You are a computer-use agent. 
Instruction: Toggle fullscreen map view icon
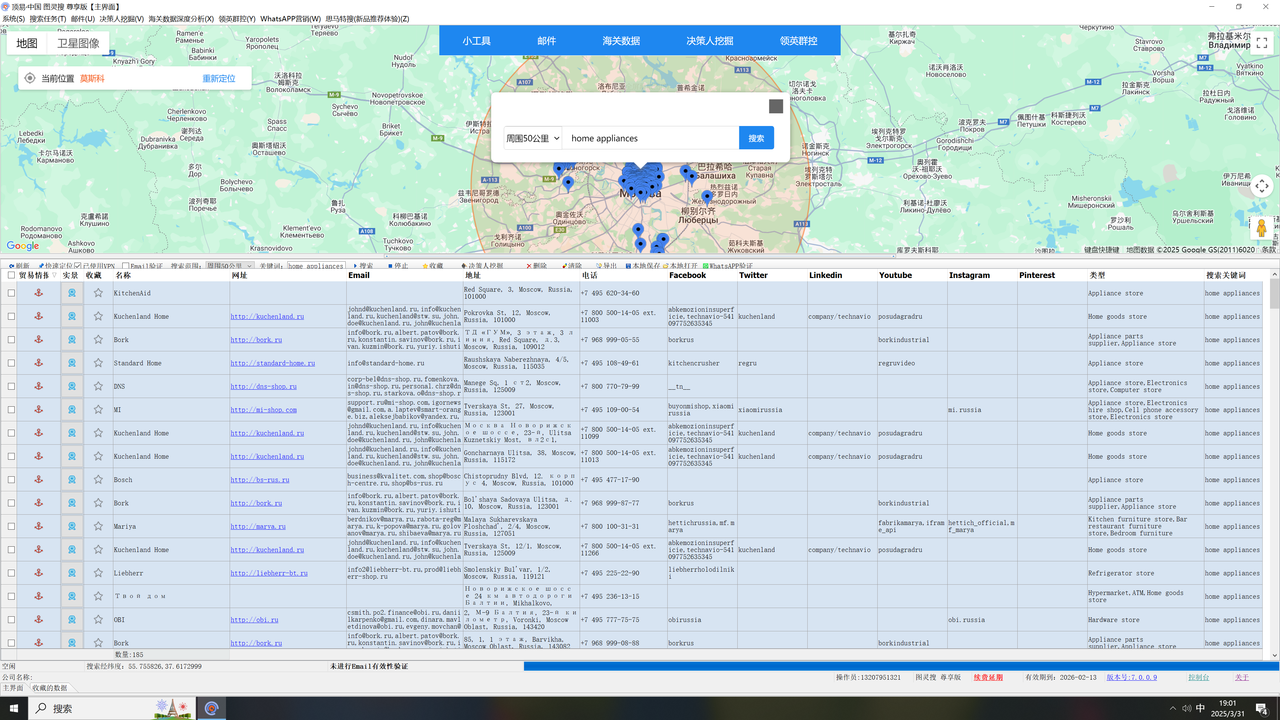1262,43
